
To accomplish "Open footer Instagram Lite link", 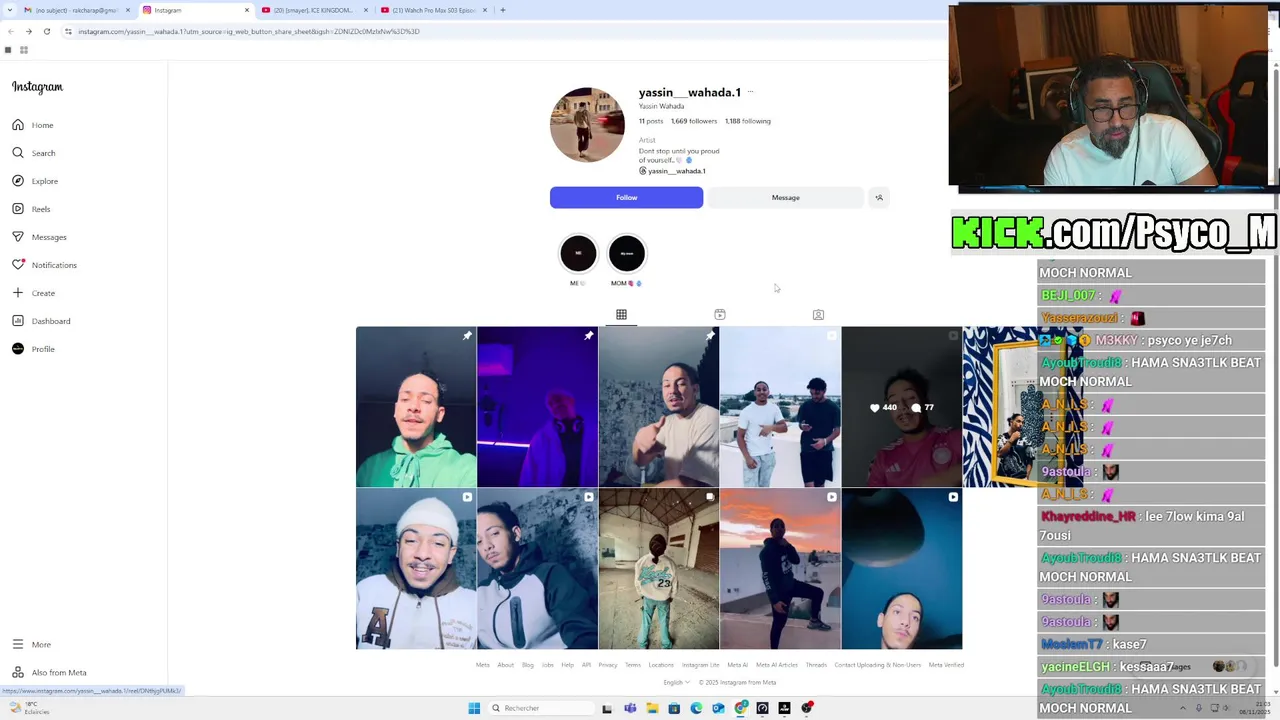I will 700,665.
